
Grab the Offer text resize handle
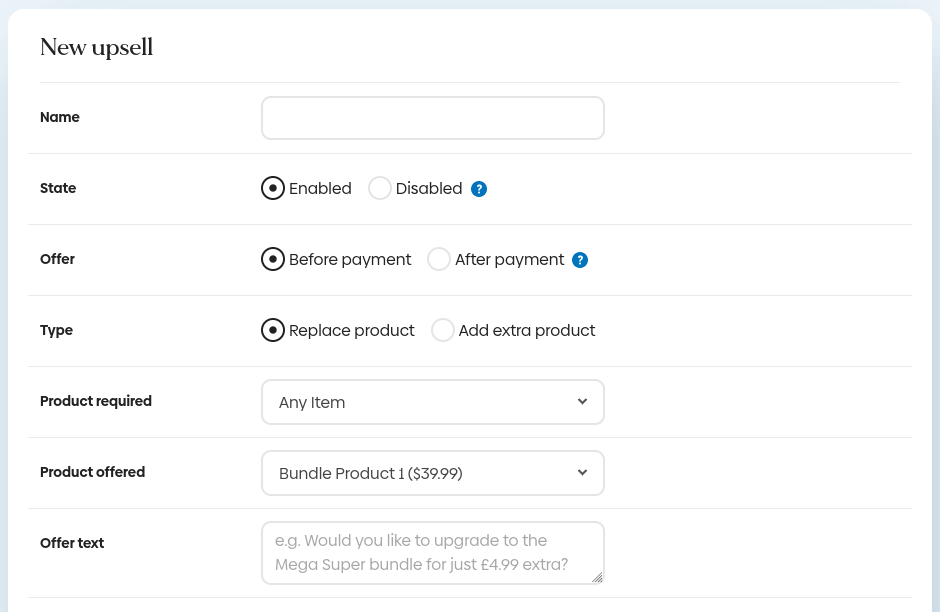[x=597, y=577]
